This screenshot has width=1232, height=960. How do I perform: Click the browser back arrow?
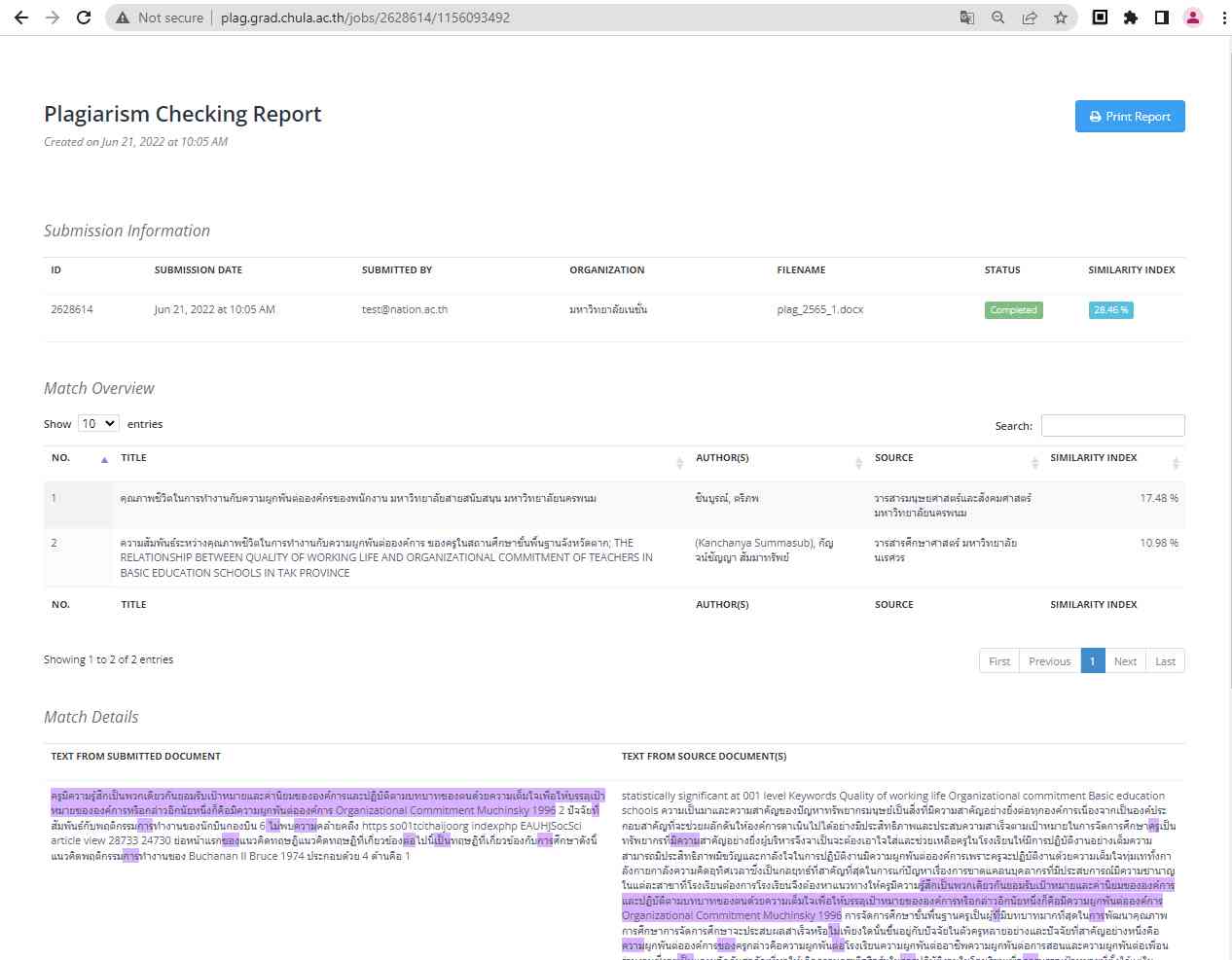[x=20, y=18]
